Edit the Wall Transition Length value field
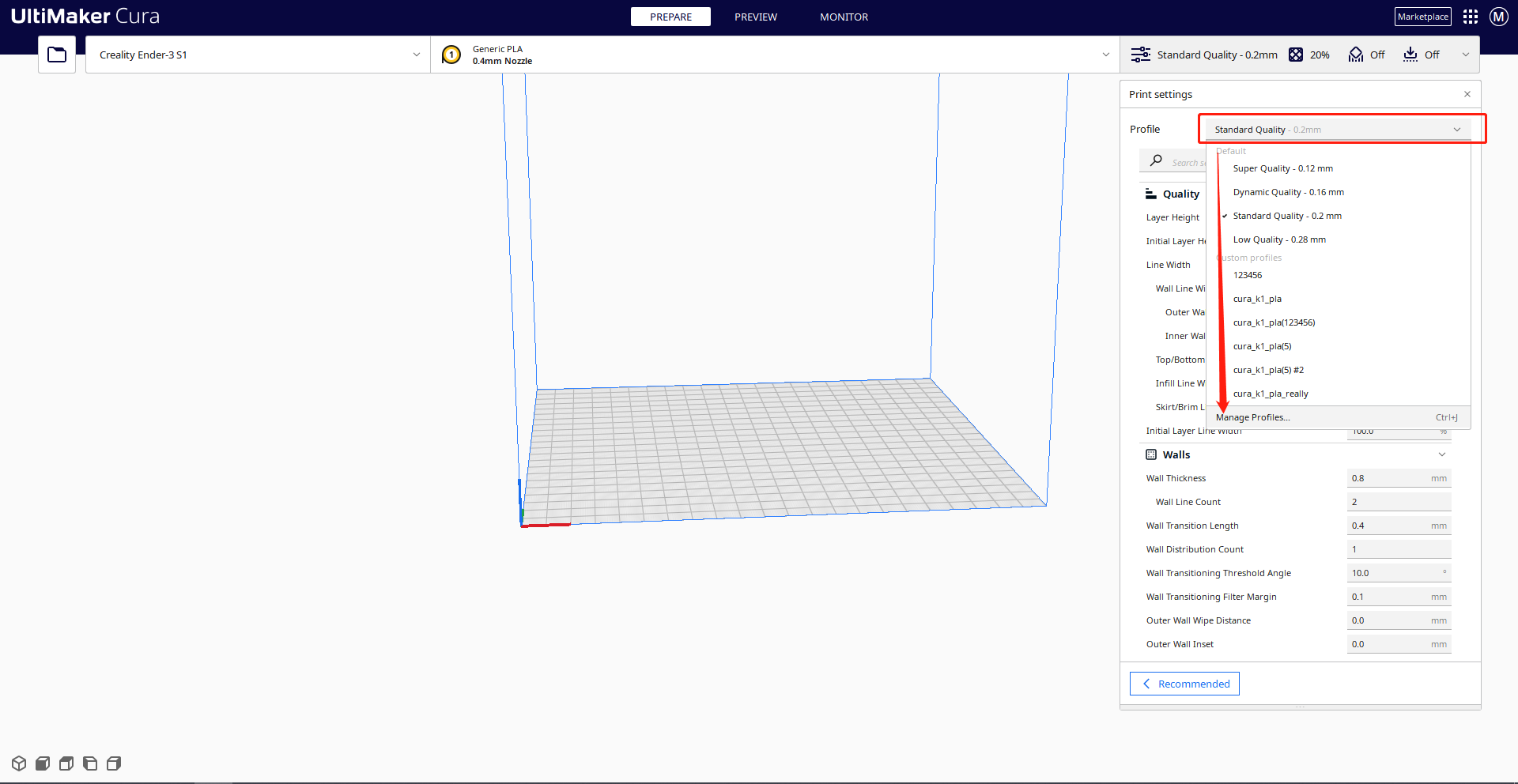 click(x=1399, y=526)
